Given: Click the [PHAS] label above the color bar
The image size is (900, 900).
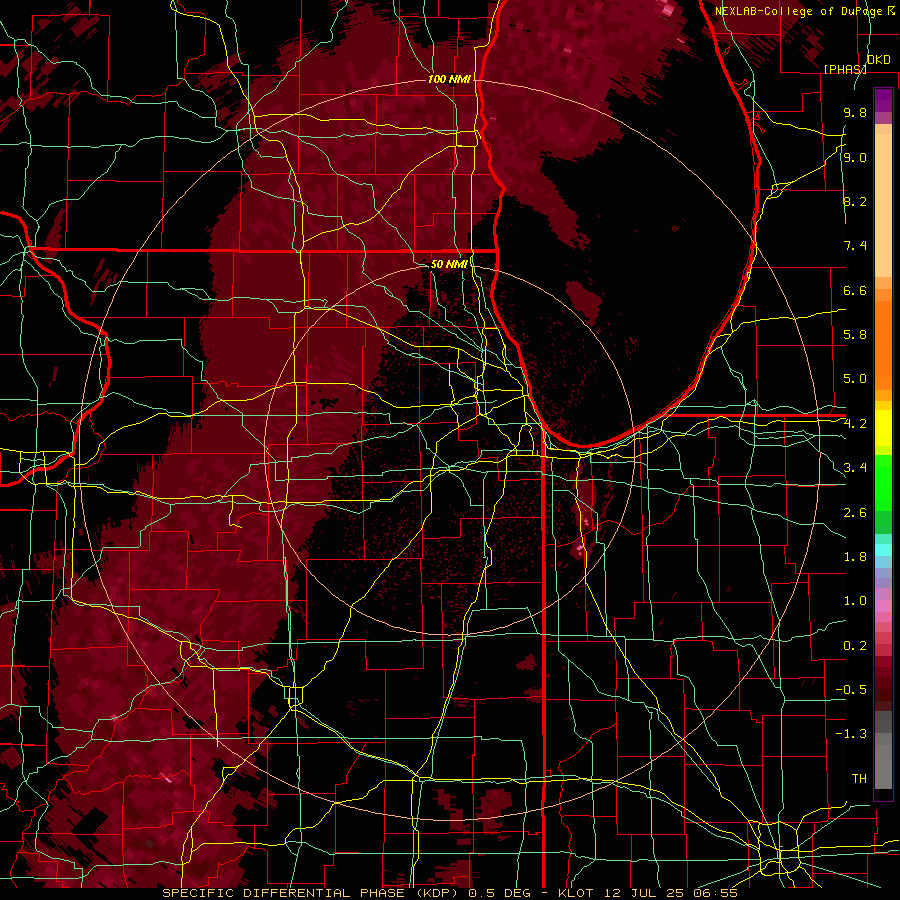Looking at the screenshot, I should coord(845,69).
